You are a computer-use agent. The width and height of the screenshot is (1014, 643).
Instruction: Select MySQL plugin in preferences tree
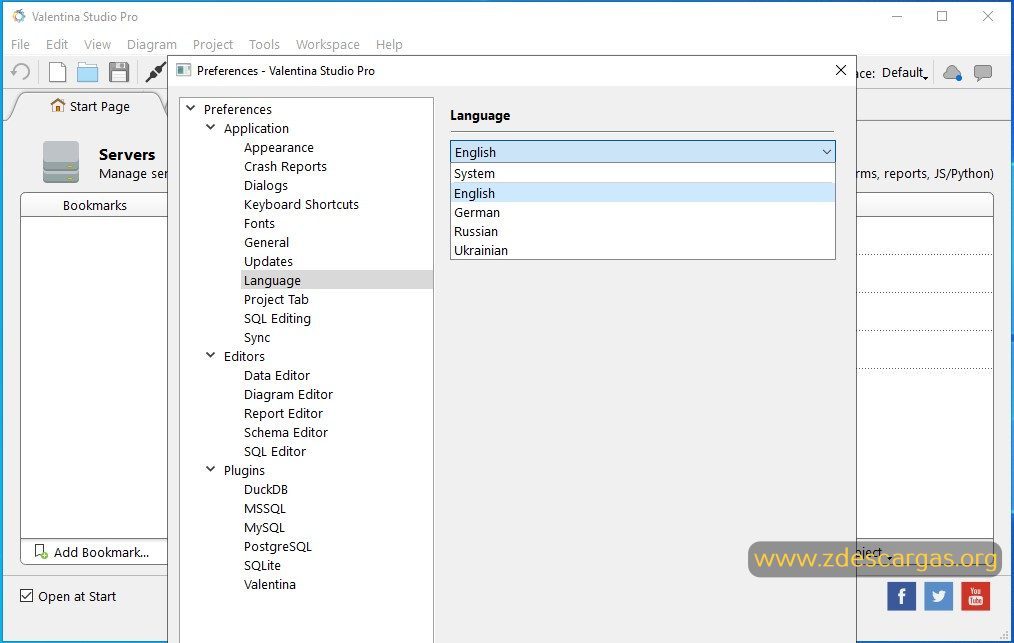click(264, 527)
